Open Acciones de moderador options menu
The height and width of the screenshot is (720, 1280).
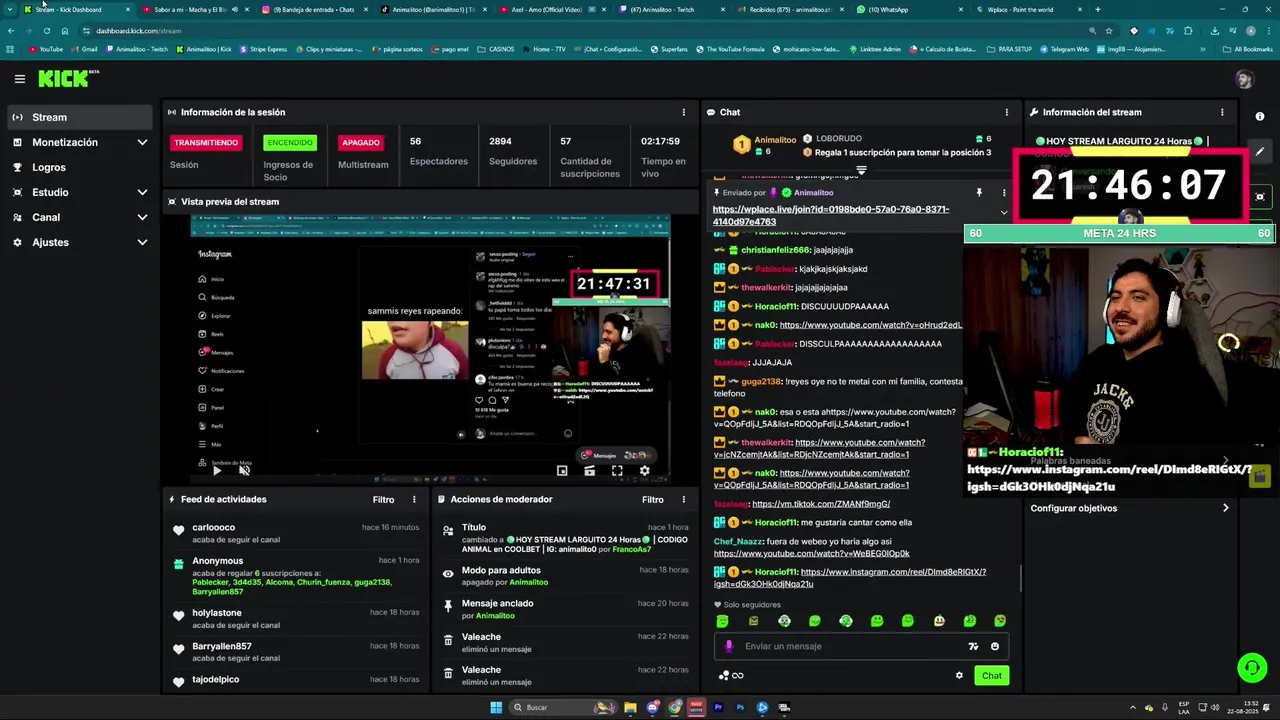(684, 499)
